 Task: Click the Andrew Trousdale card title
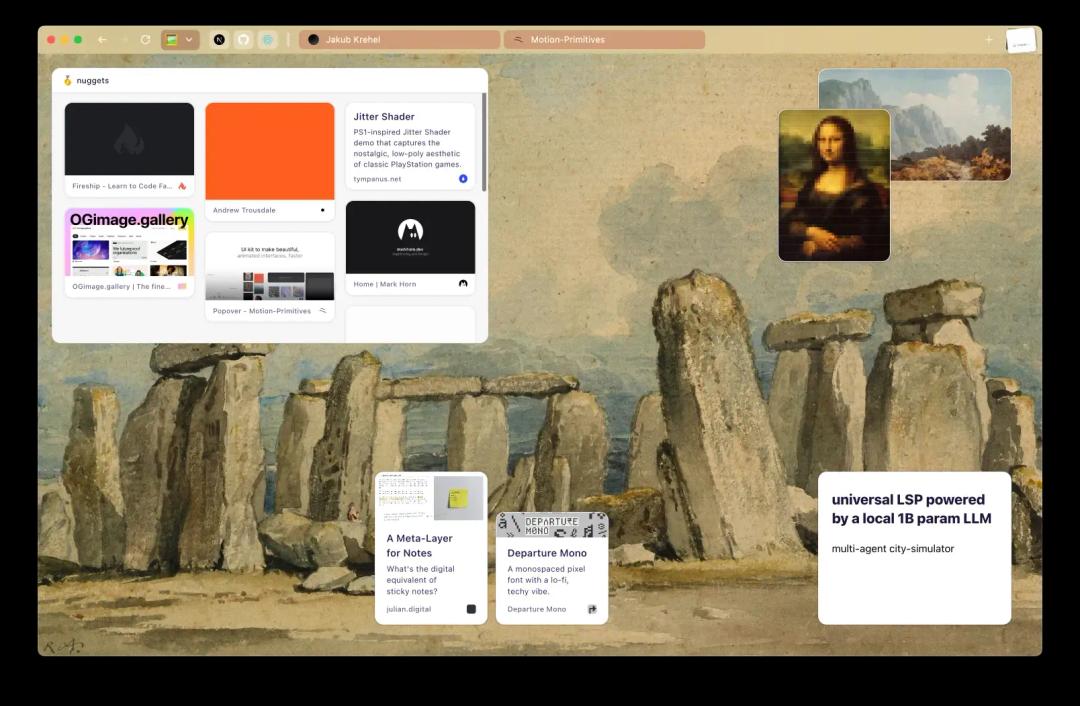click(x=244, y=210)
